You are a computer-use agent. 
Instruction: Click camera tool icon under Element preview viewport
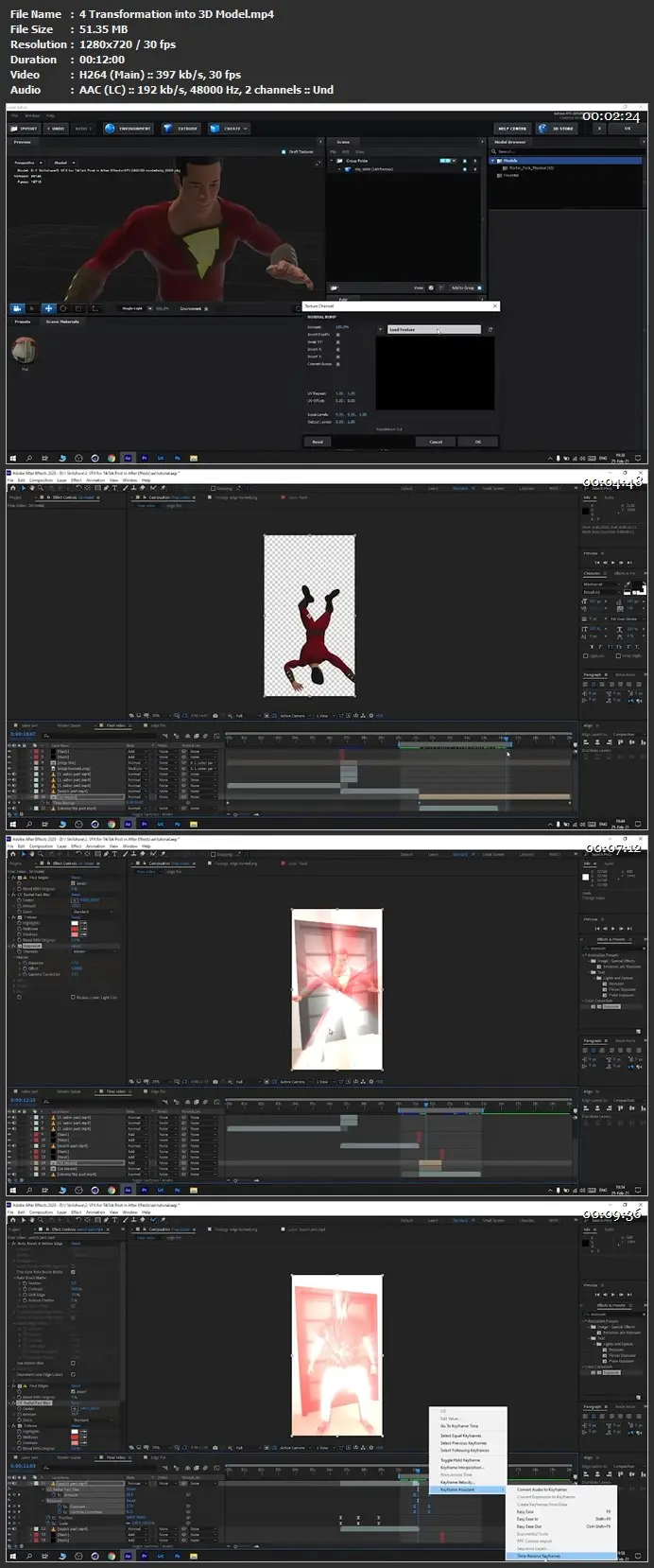click(17, 308)
